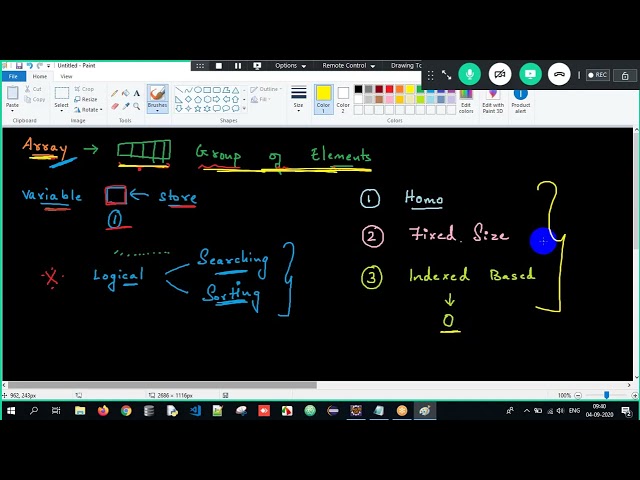Open Edit colors dialog
The width and height of the screenshot is (640, 480).
pyautogui.click(x=466, y=102)
